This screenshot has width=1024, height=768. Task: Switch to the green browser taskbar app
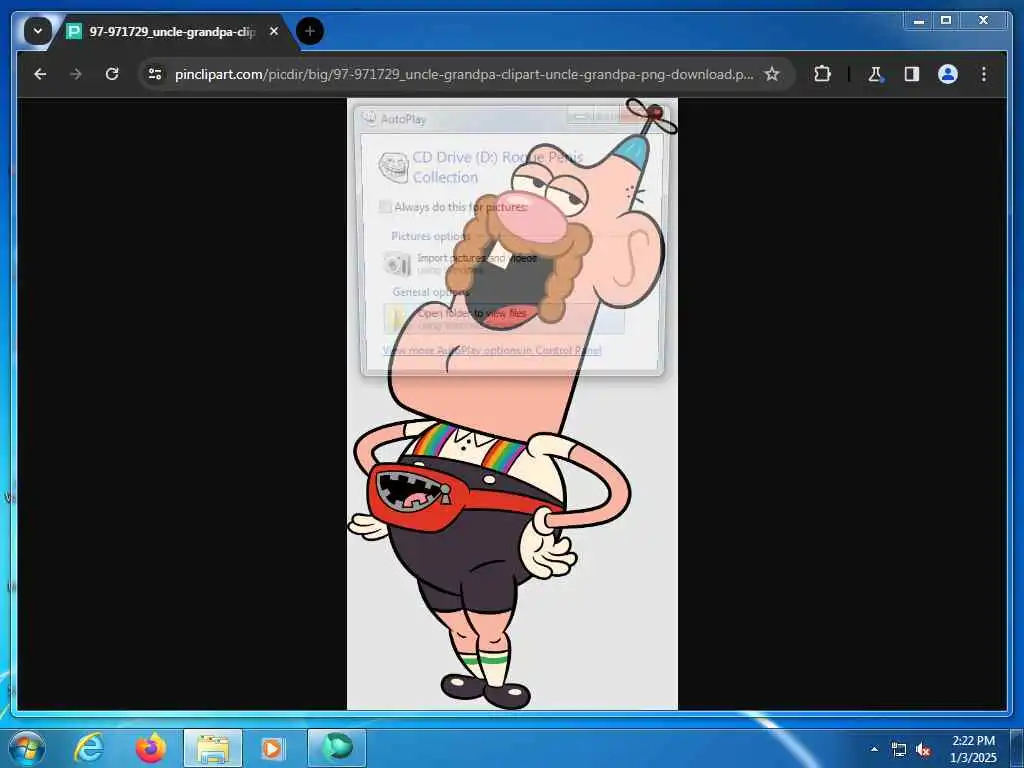(337, 748)
